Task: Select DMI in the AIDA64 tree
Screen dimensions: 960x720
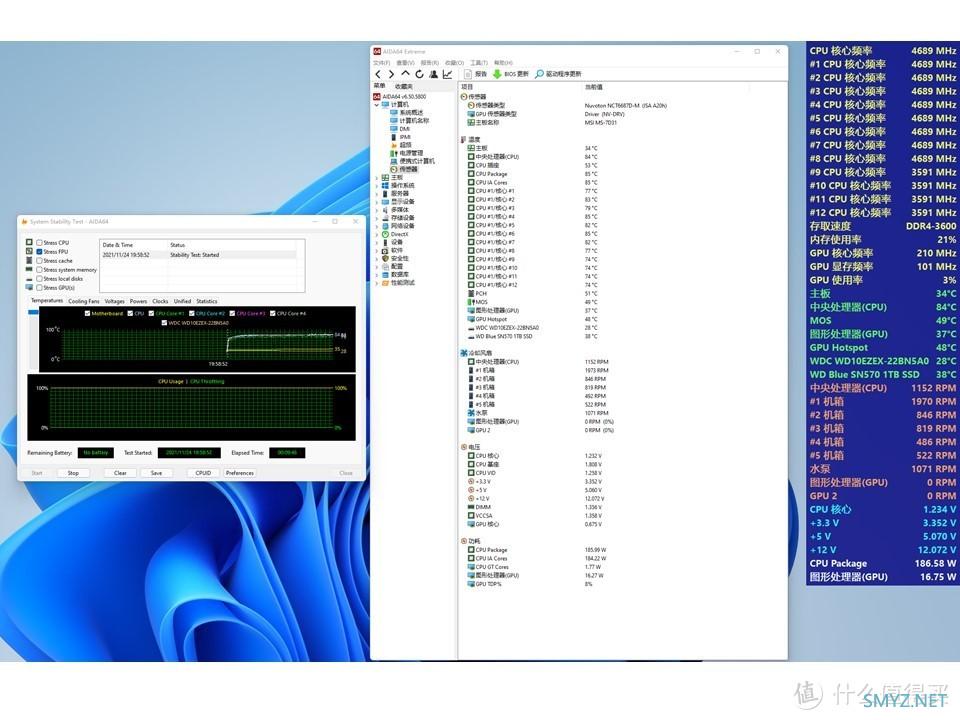Action: click(400, 129)
